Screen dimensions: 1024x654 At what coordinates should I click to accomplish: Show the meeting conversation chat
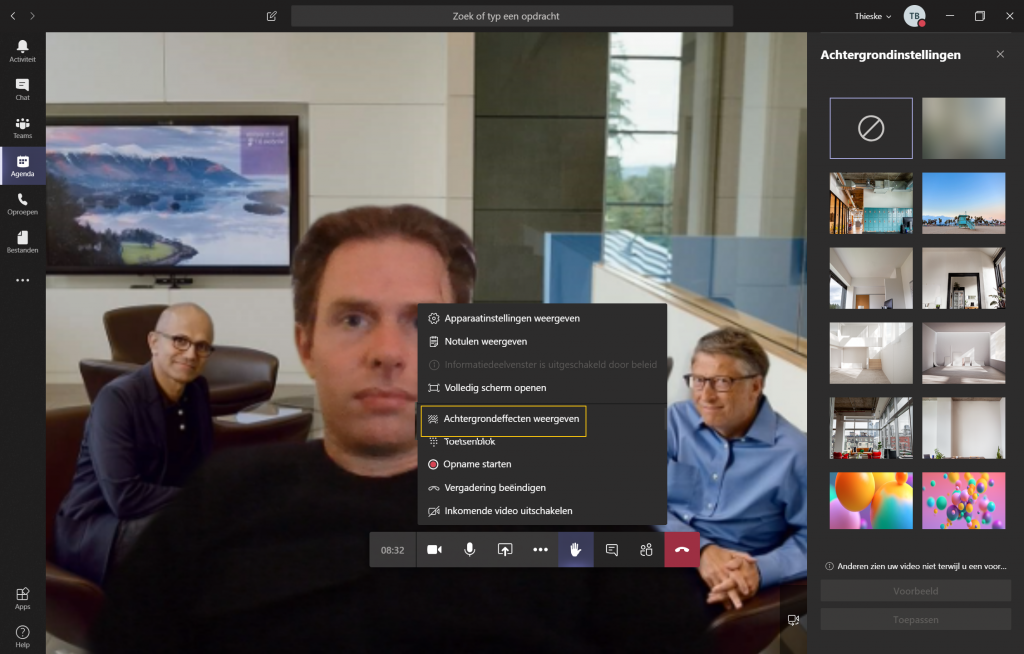[x=611, y=549]
